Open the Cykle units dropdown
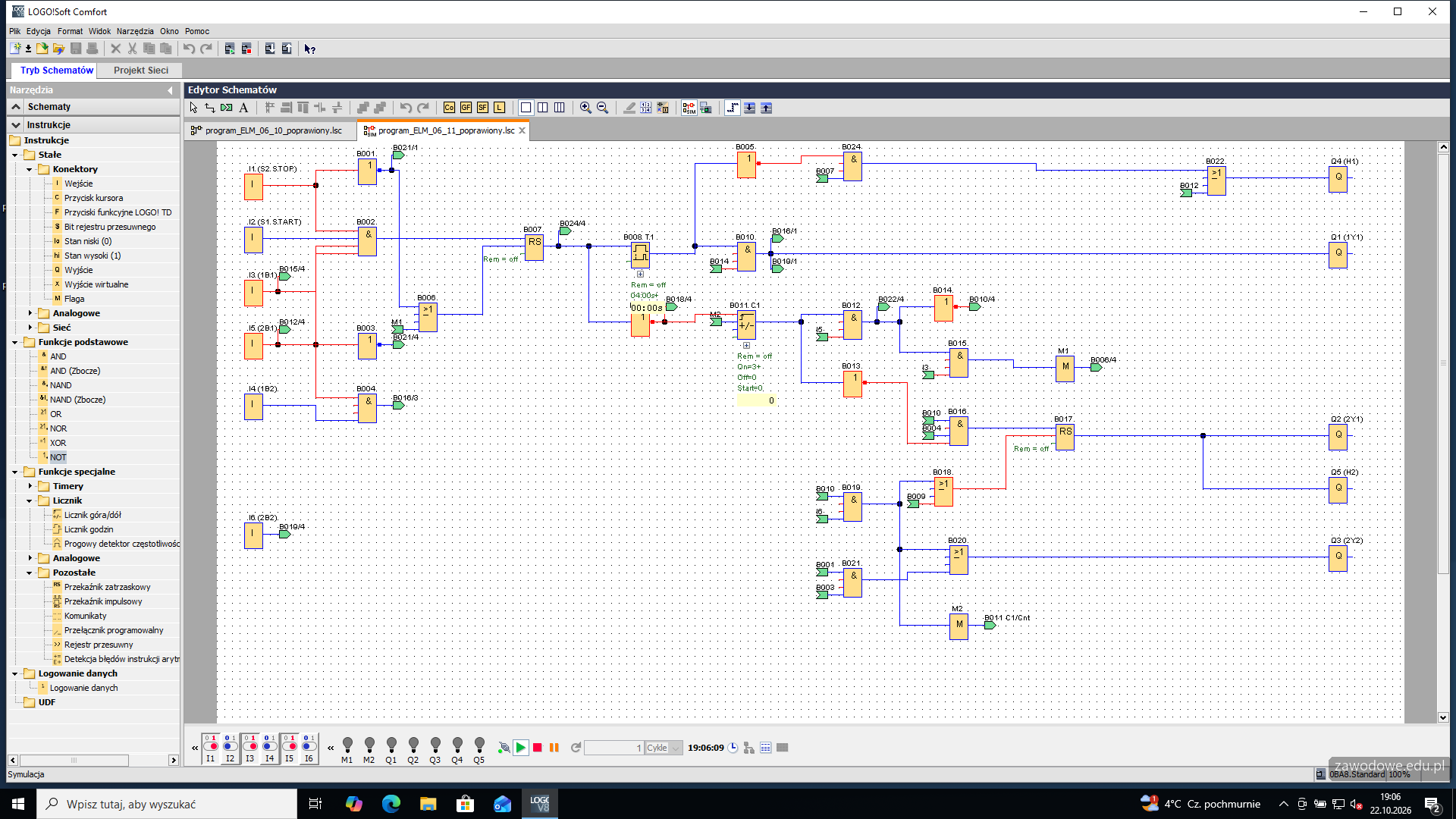Image resolution: width=1456 pixels, height=819 pixels. click(664, 748)
